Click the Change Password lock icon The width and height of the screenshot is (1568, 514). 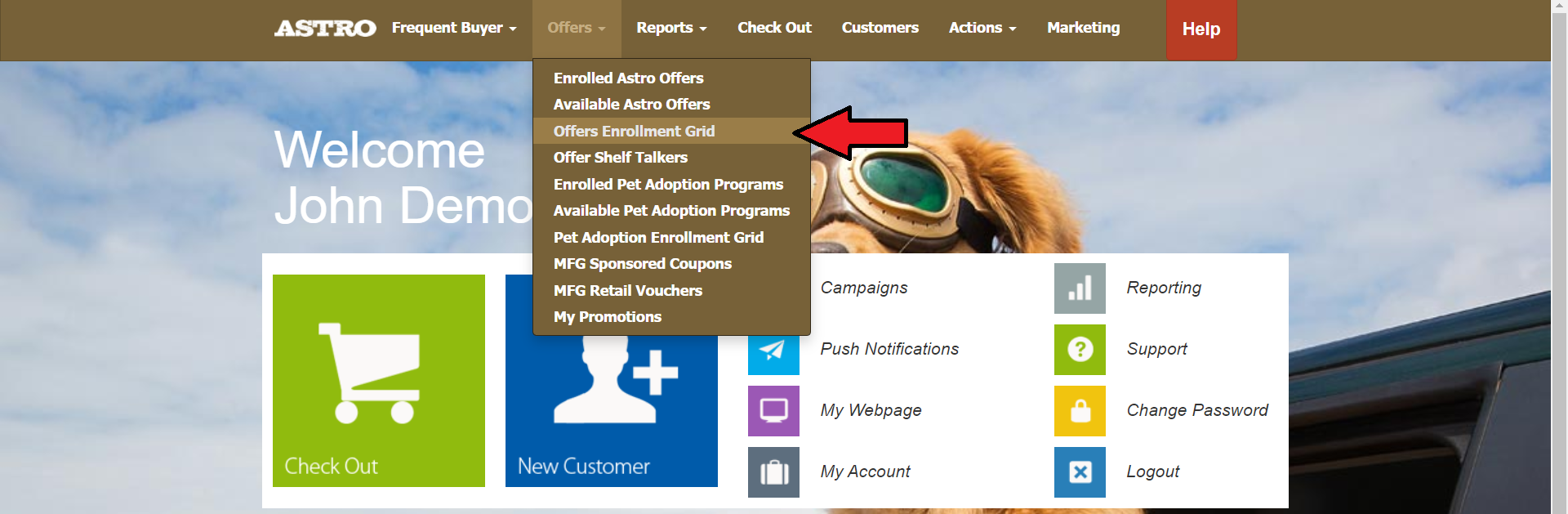click(1080, 411)
